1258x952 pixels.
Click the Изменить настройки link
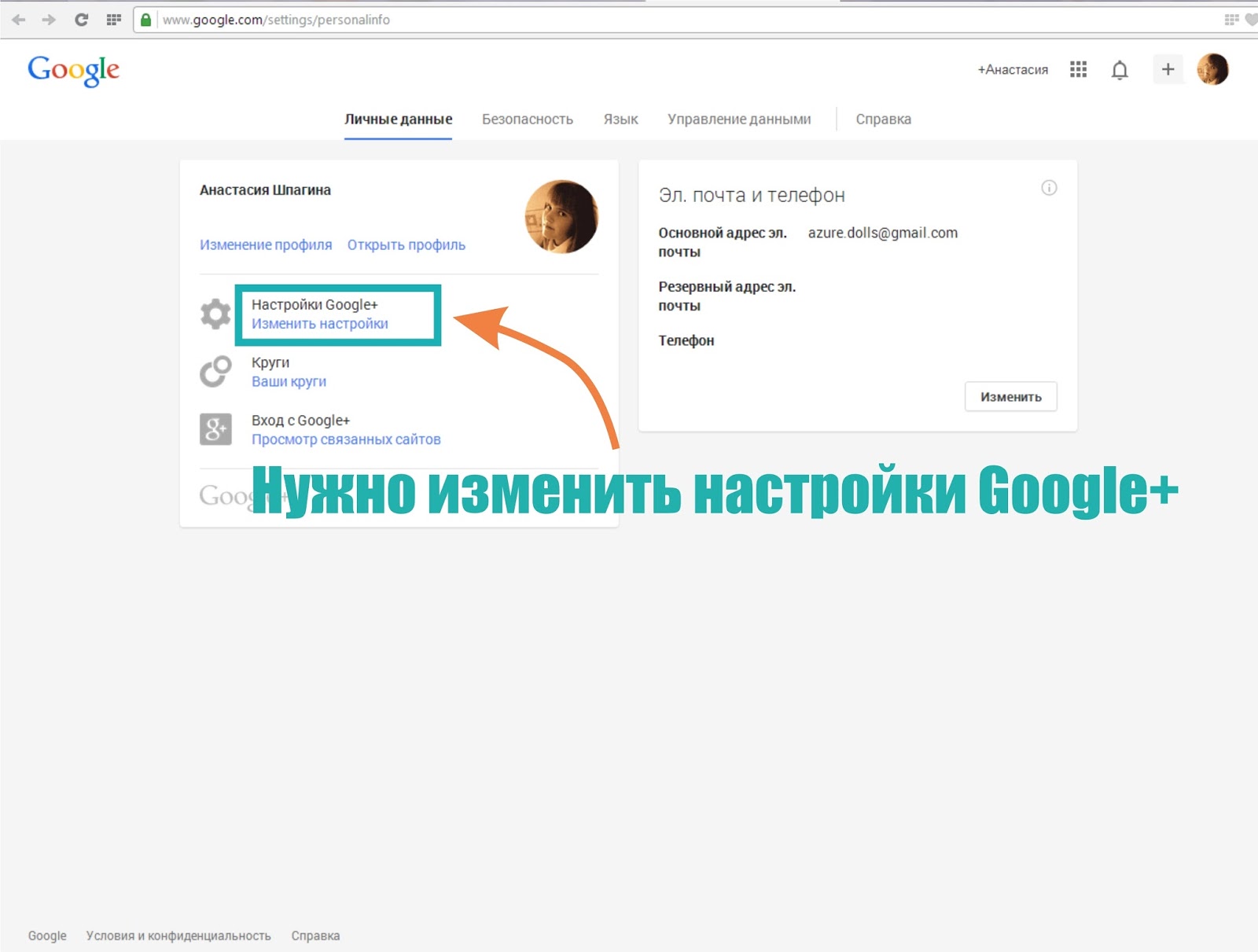pos(320,324)
